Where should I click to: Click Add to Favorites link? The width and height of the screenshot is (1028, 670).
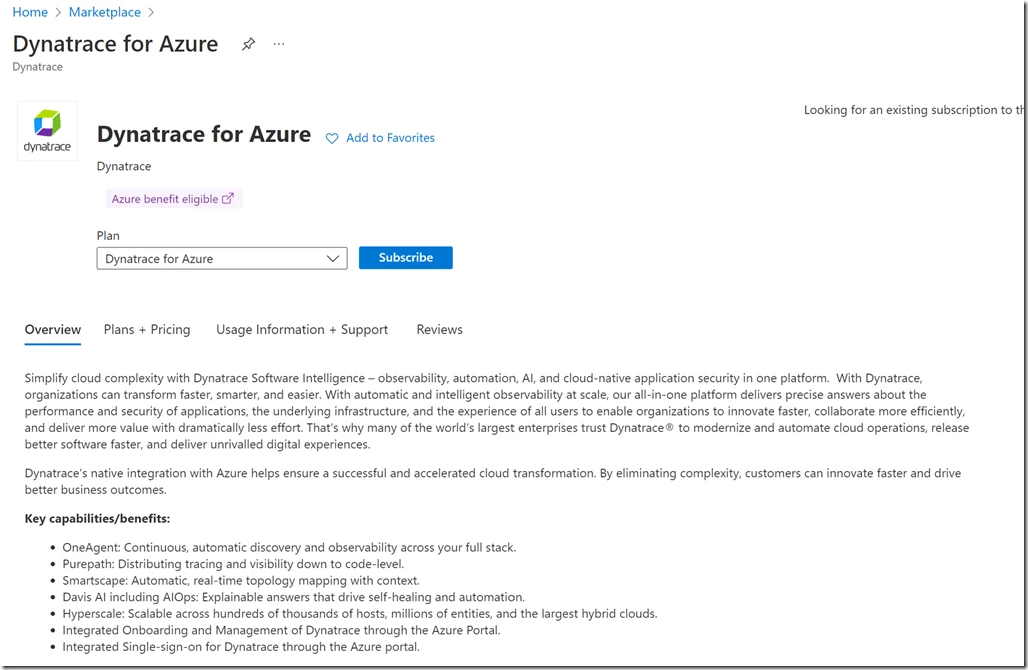(391, 138)
